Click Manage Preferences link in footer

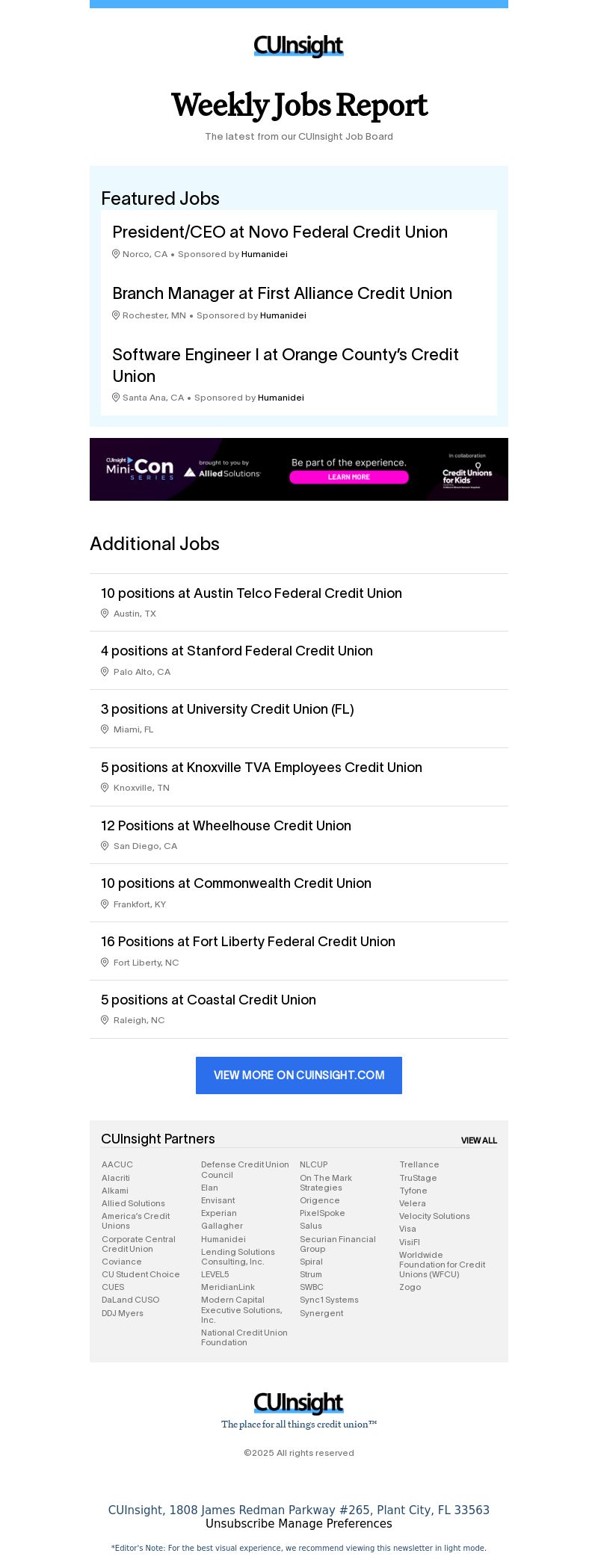click(x=333, y=1523)
